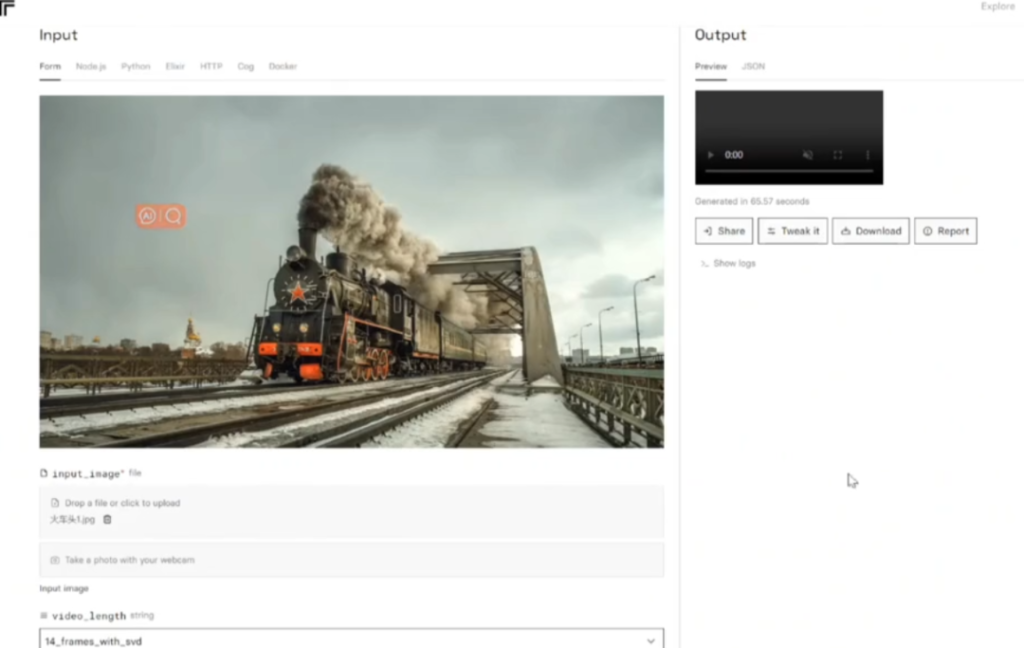Play the generated output video

coord(711,155)
